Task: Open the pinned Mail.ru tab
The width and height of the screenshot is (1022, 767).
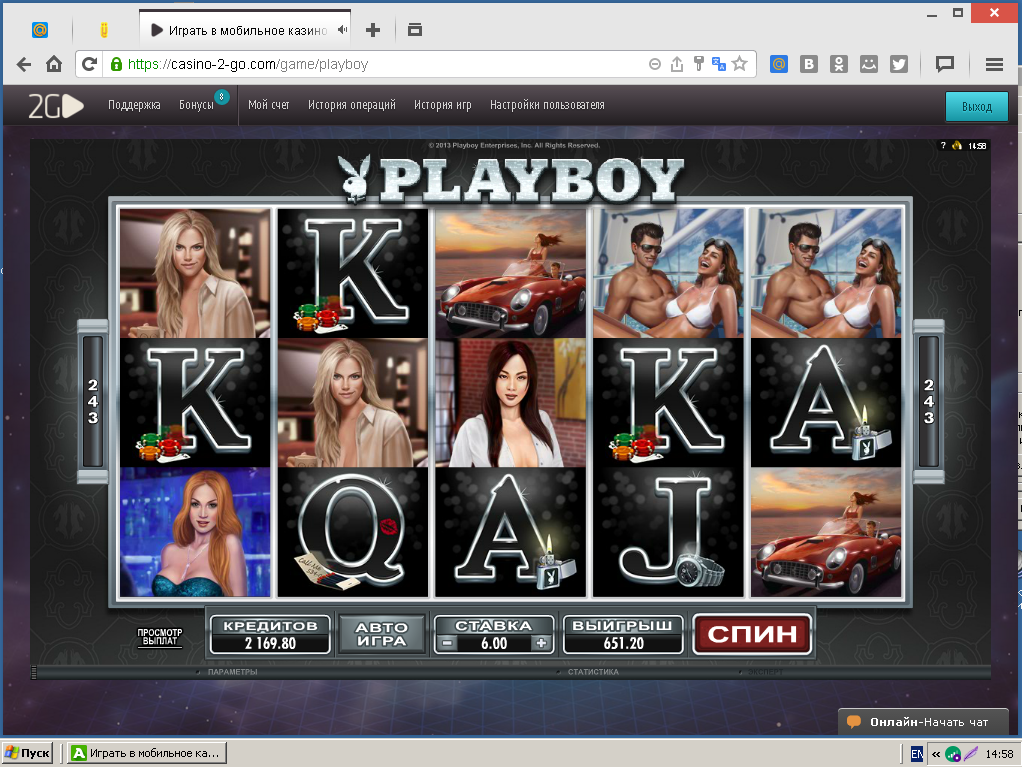Action: (40, 30)
